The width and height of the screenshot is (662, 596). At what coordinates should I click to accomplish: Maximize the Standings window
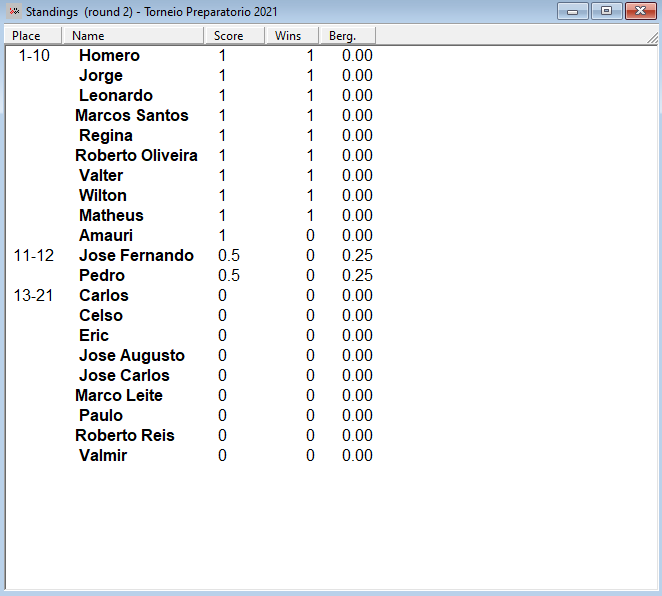point(604,11)
